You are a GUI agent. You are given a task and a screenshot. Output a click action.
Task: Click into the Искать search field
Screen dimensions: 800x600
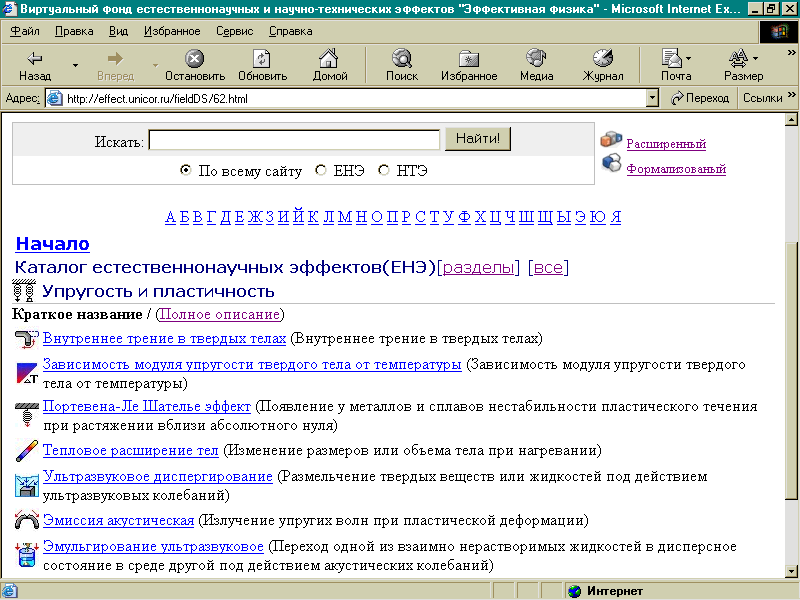(x=294, y=140)
